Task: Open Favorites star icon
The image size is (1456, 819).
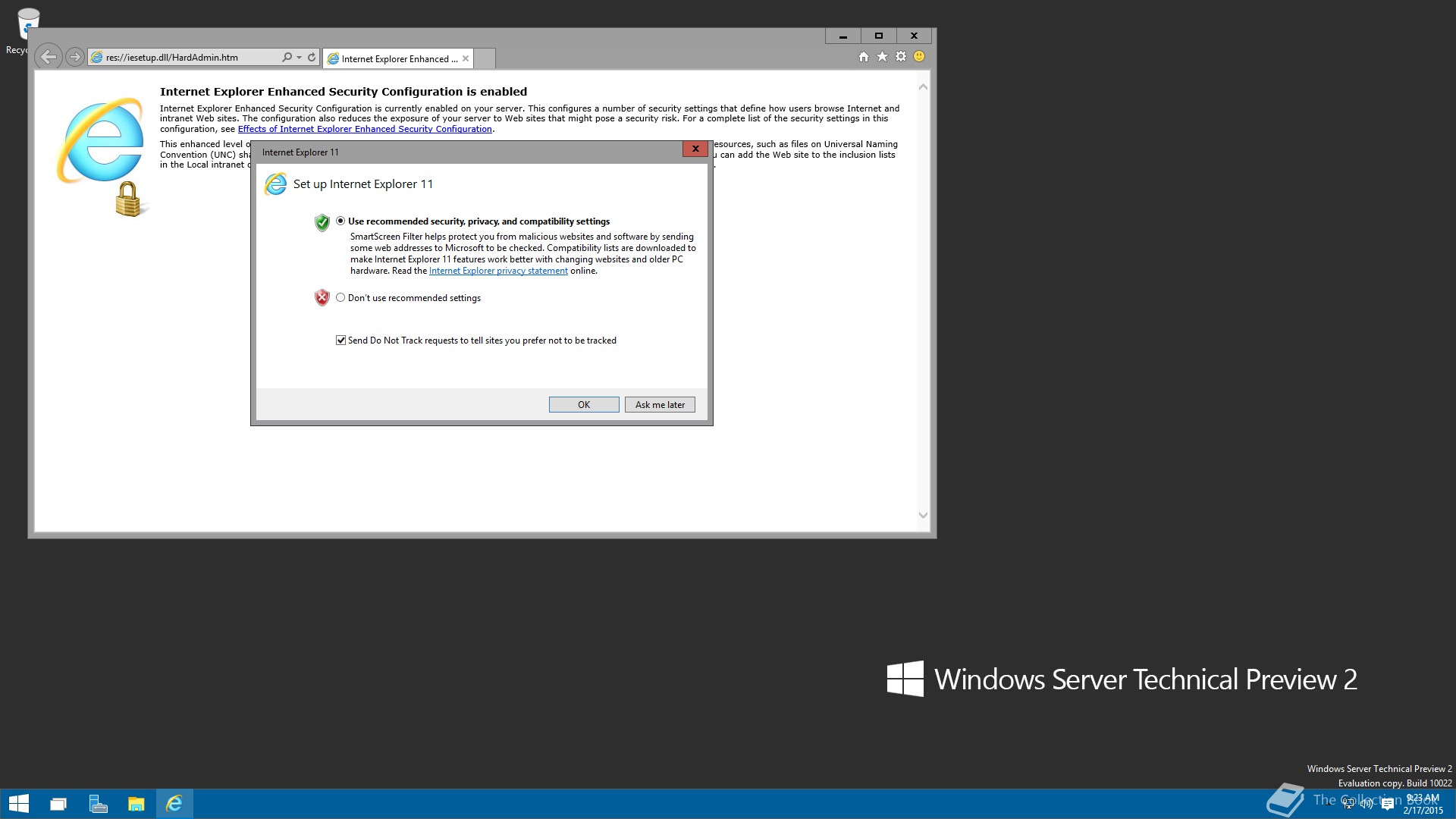Action: click(882, 57)
